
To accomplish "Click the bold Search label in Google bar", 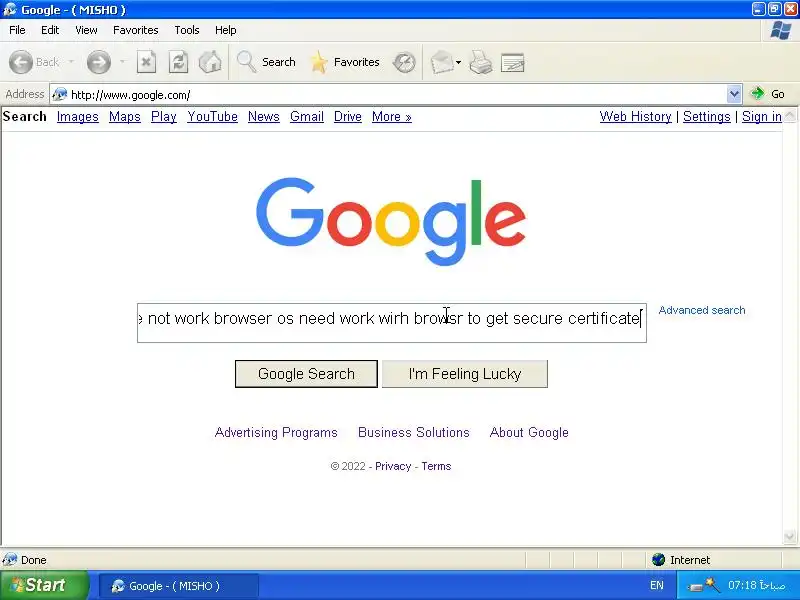I will point(24,117).
